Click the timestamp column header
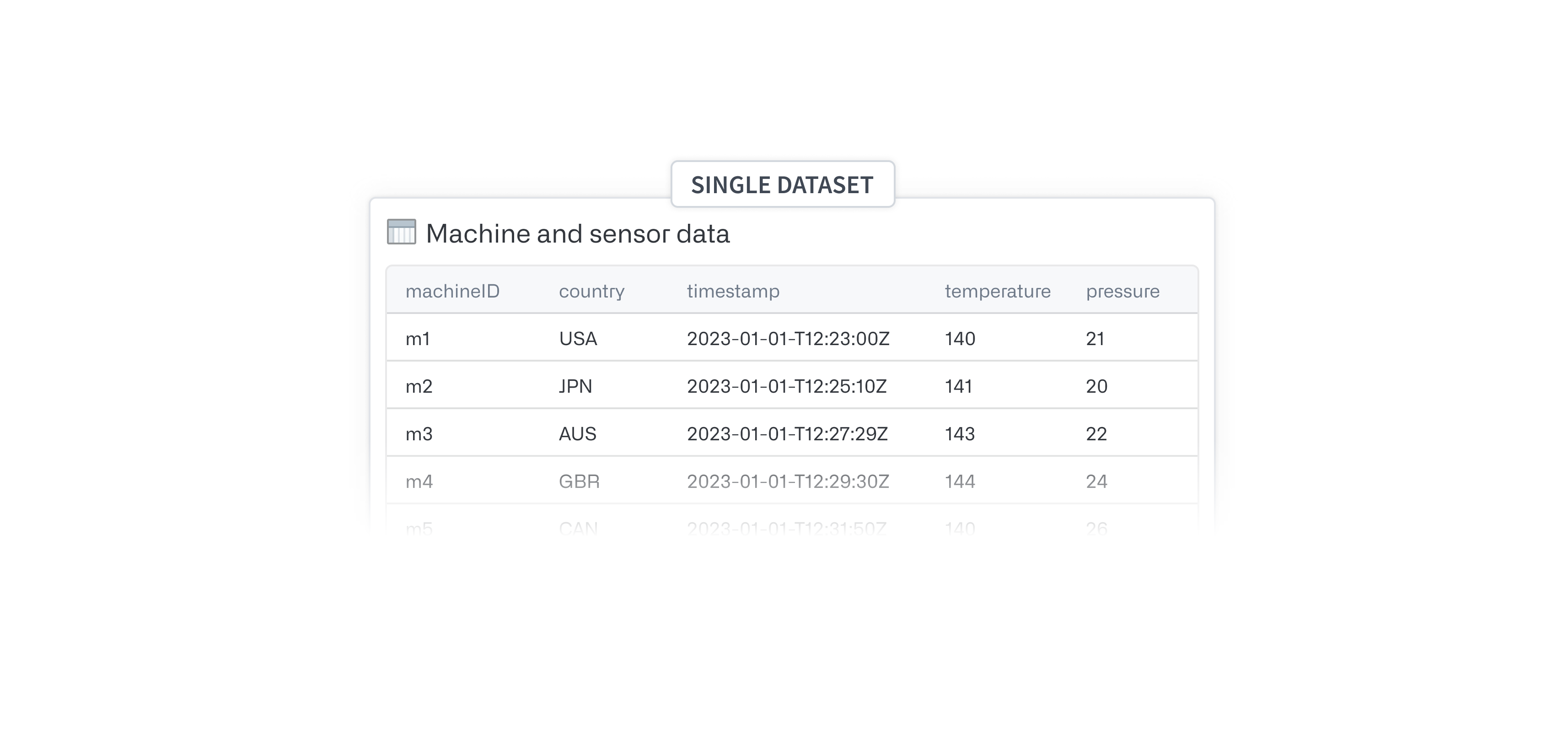The height and width of the screenshot is (736, 1568). point(733,291)
